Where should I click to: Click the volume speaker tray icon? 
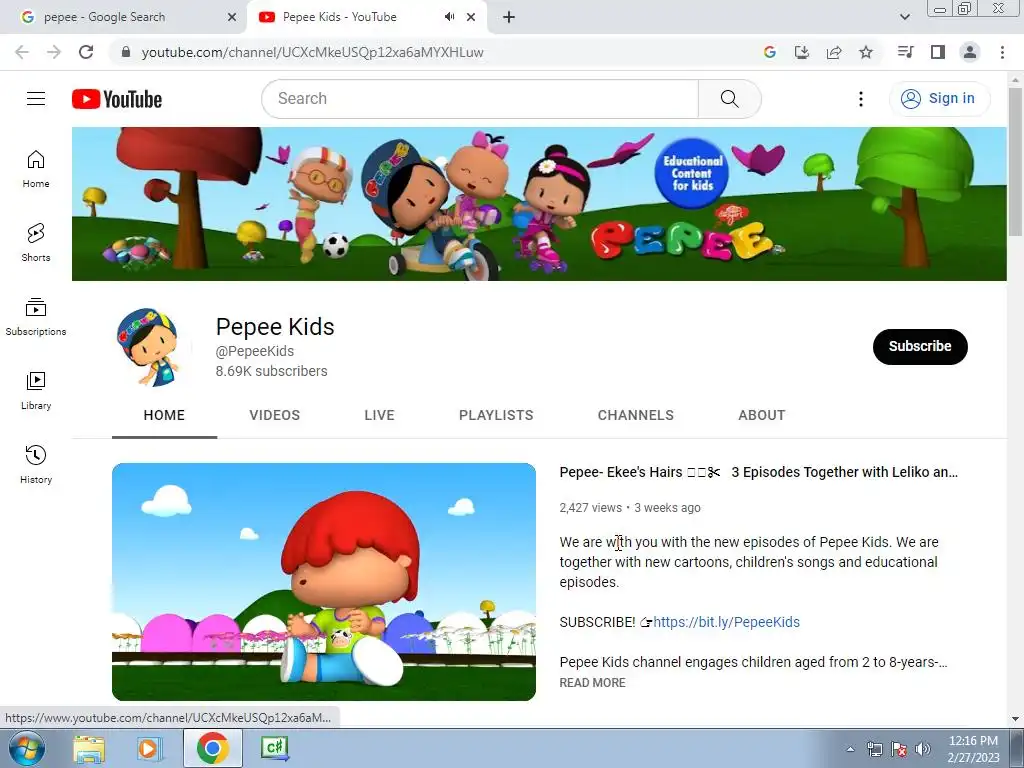pyautogui.click(x=923, y=749)
